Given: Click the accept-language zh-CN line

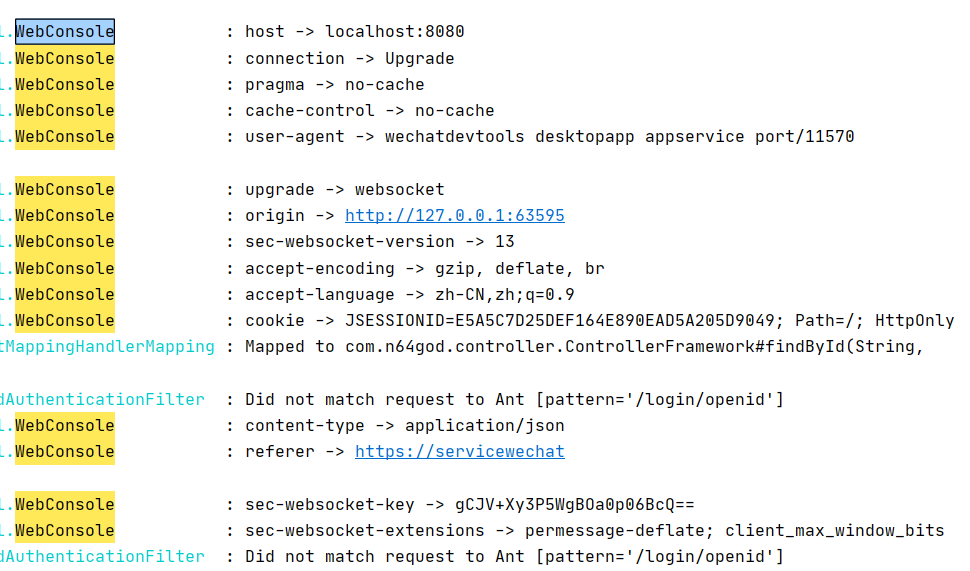Looking at the screenshot, I should pyautogui.click(x=409, y=294).
